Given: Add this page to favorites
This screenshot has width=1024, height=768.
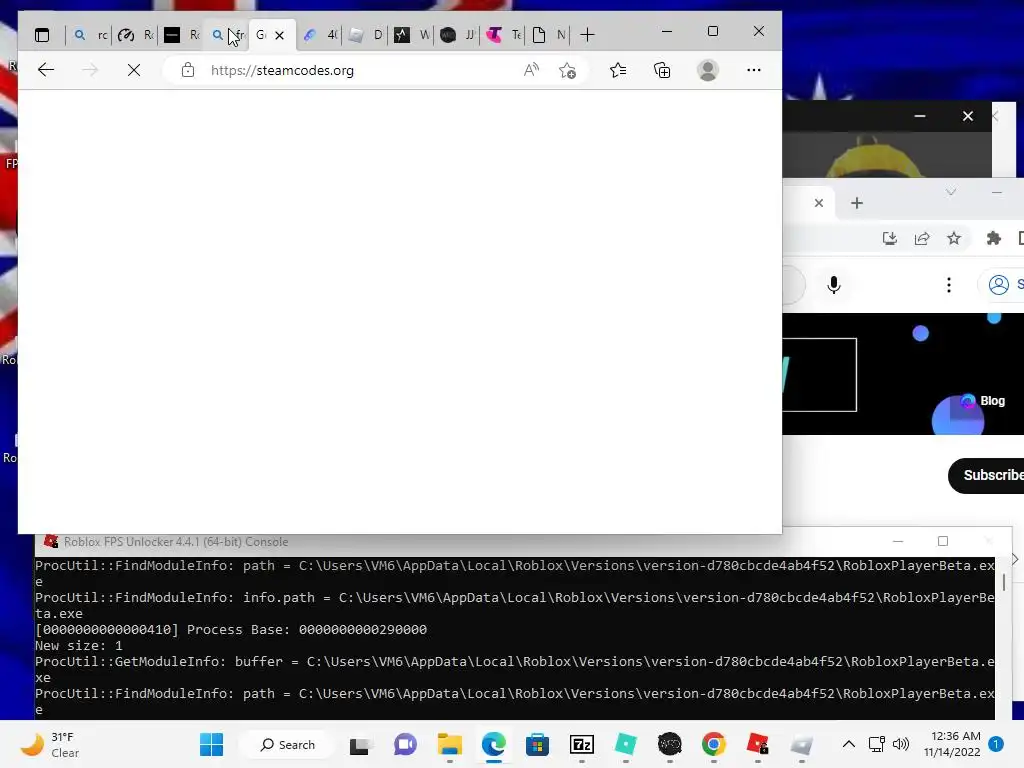Looking at the screenshot, I should tap(568, 70).
